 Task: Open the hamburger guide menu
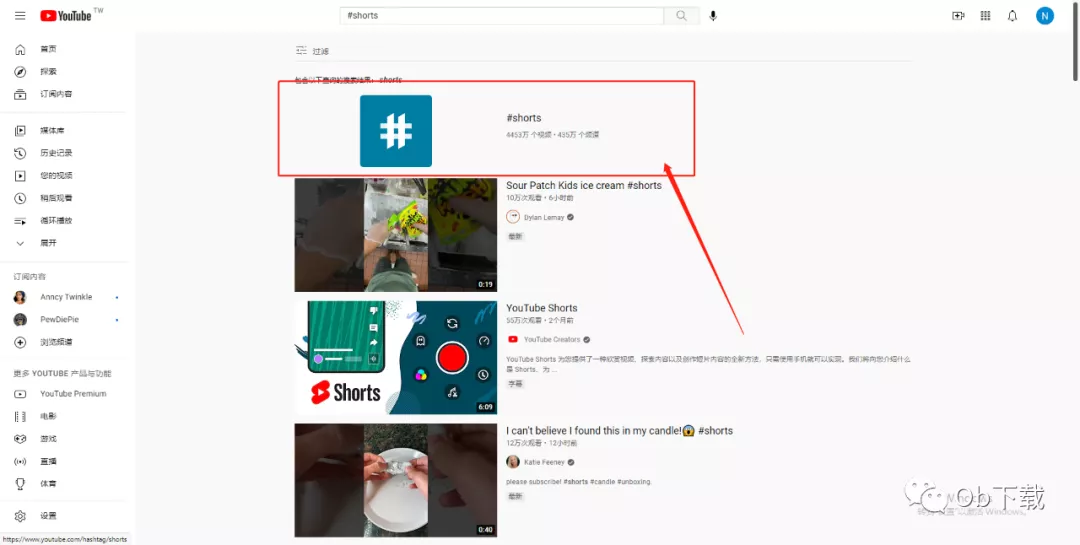(x=20, y=15)
